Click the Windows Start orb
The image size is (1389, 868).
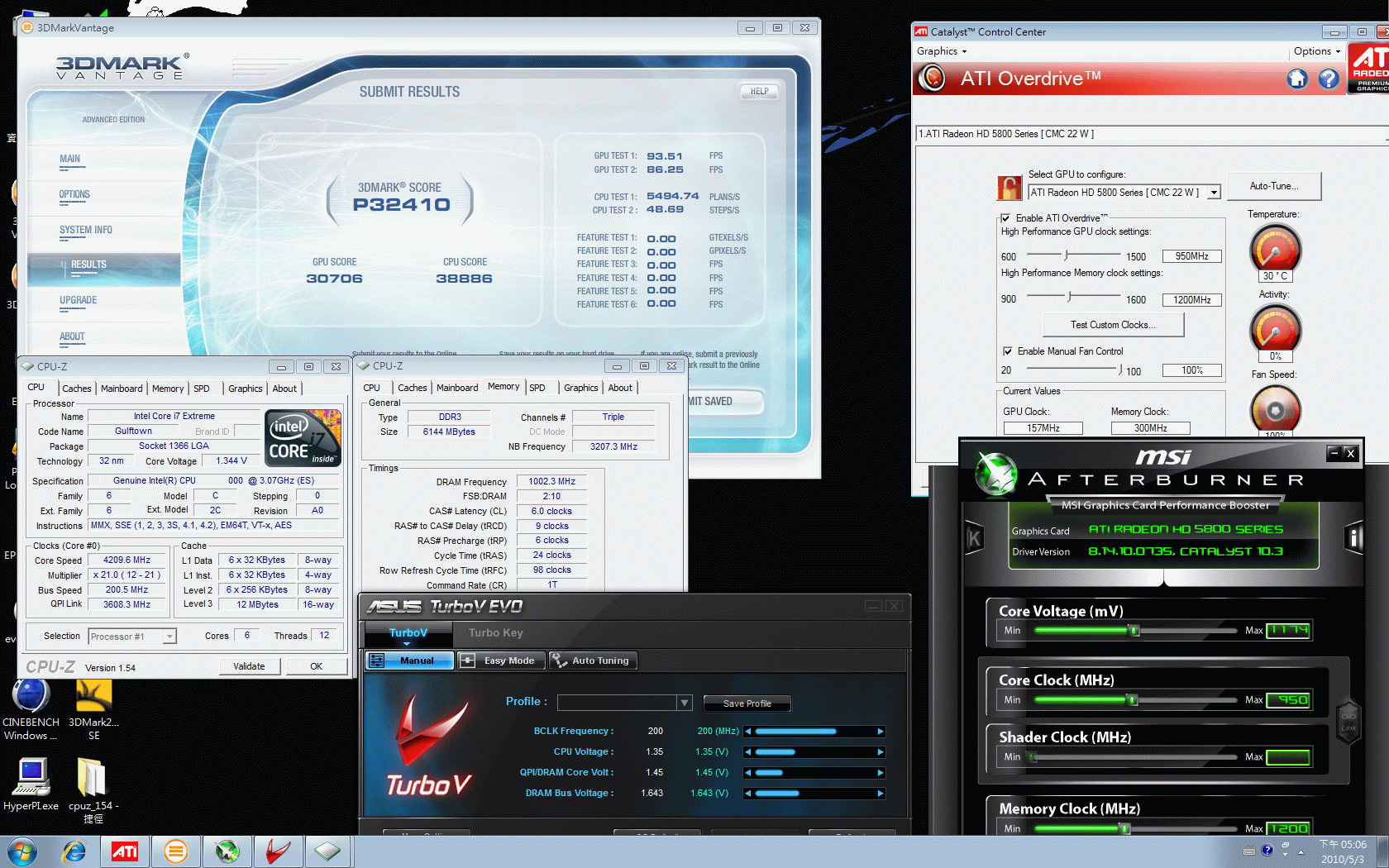[22, 851]
